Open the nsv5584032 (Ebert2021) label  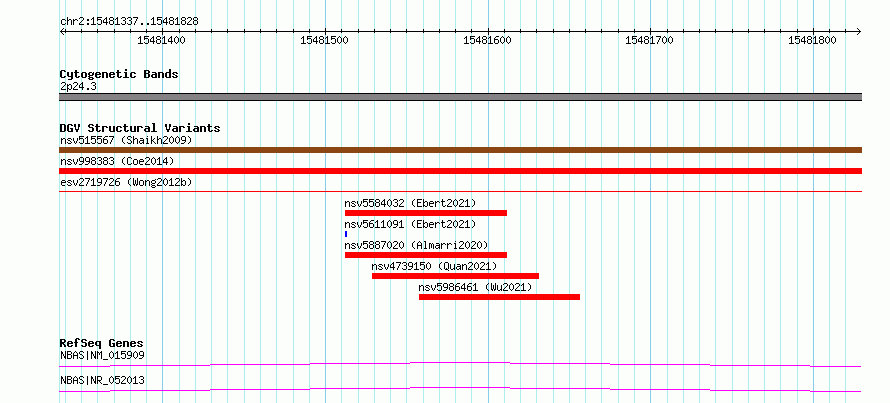410,203
